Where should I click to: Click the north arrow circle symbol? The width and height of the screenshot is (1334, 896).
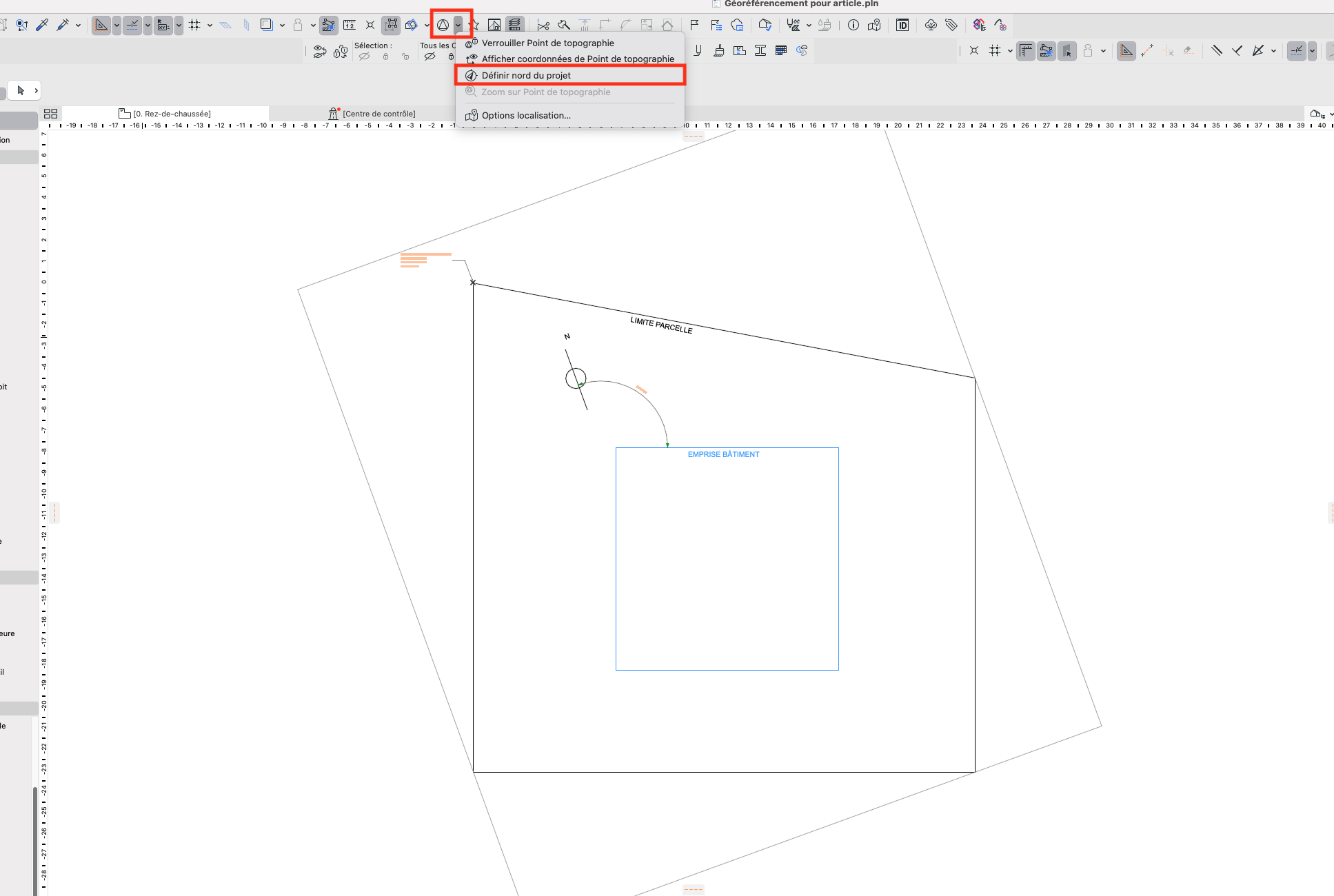(576, 378)
